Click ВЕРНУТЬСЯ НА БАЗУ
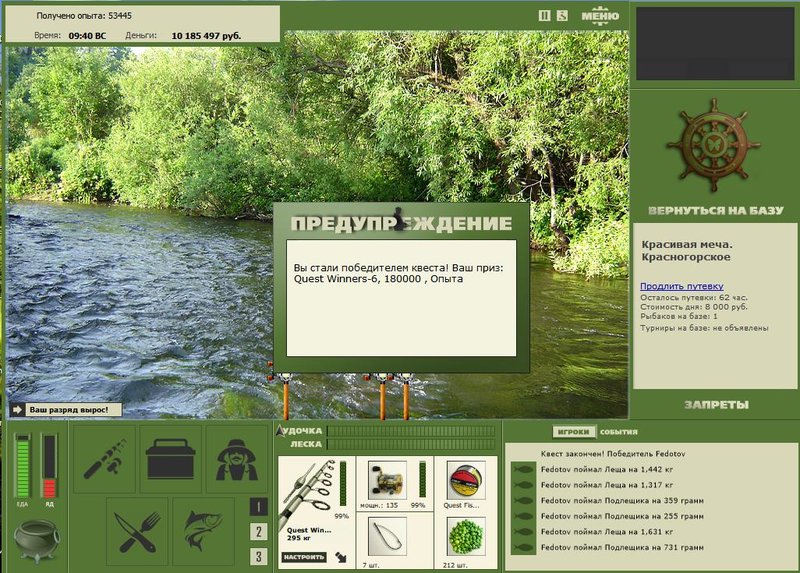Screen dimensions: 800x573 (715, 210)
